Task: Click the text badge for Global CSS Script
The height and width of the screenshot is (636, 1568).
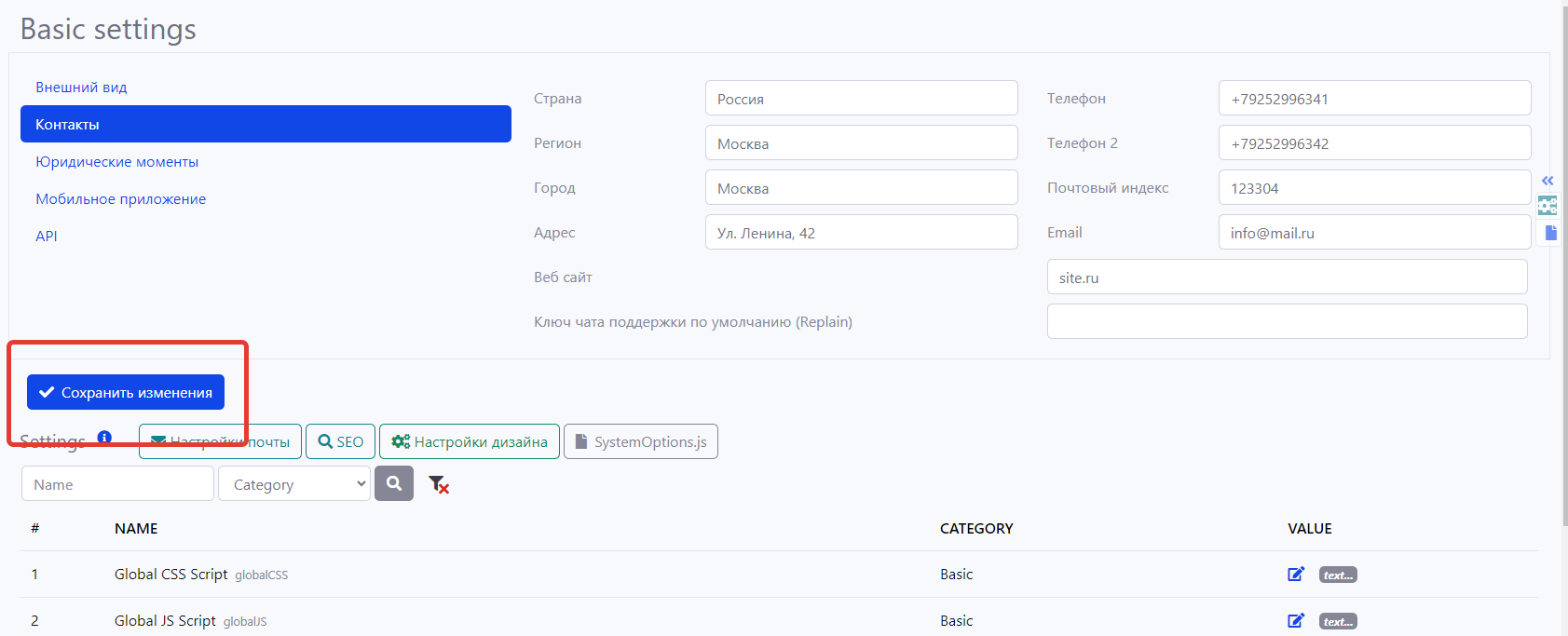Action: (x=1338, y=575)
